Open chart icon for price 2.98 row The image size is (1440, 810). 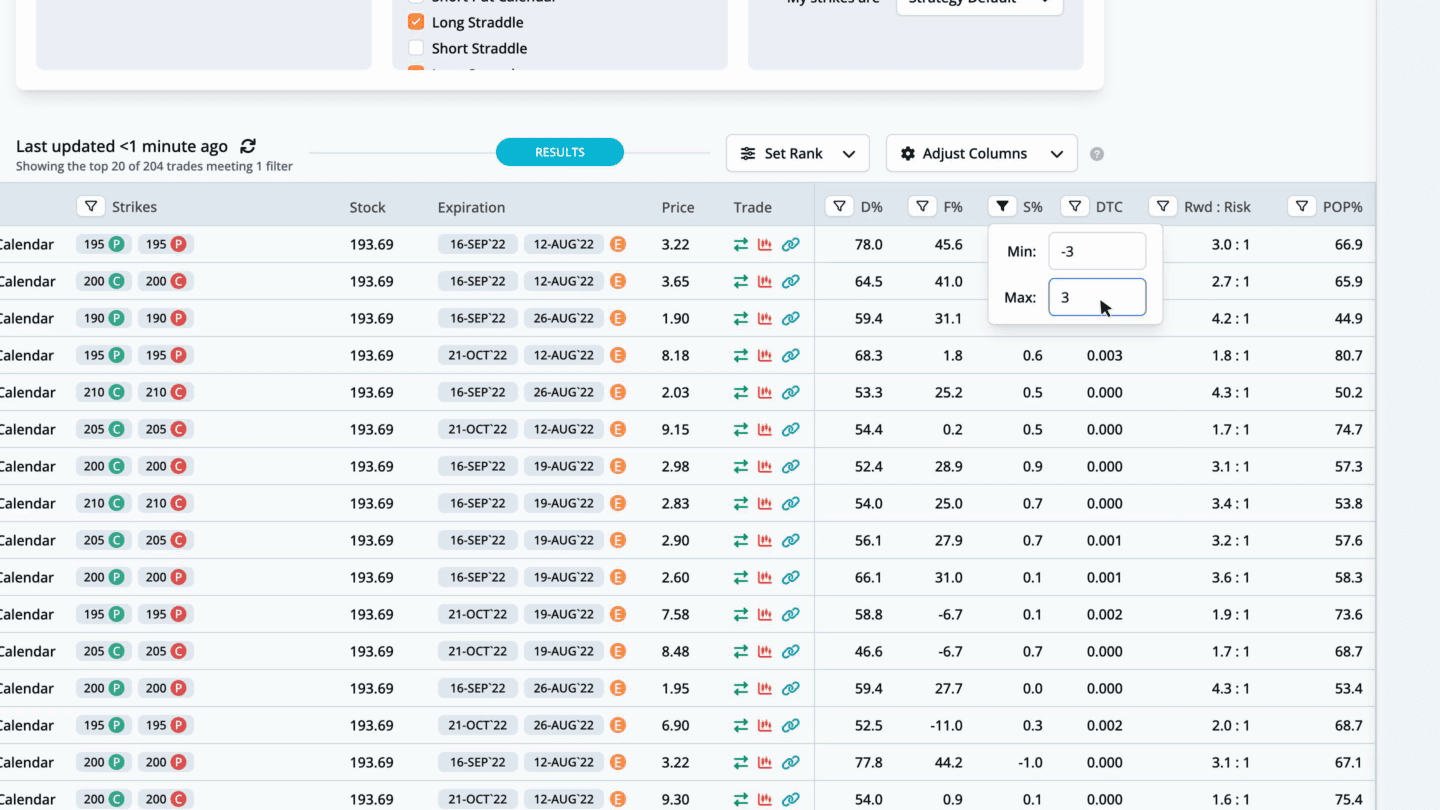coord(765,467)
